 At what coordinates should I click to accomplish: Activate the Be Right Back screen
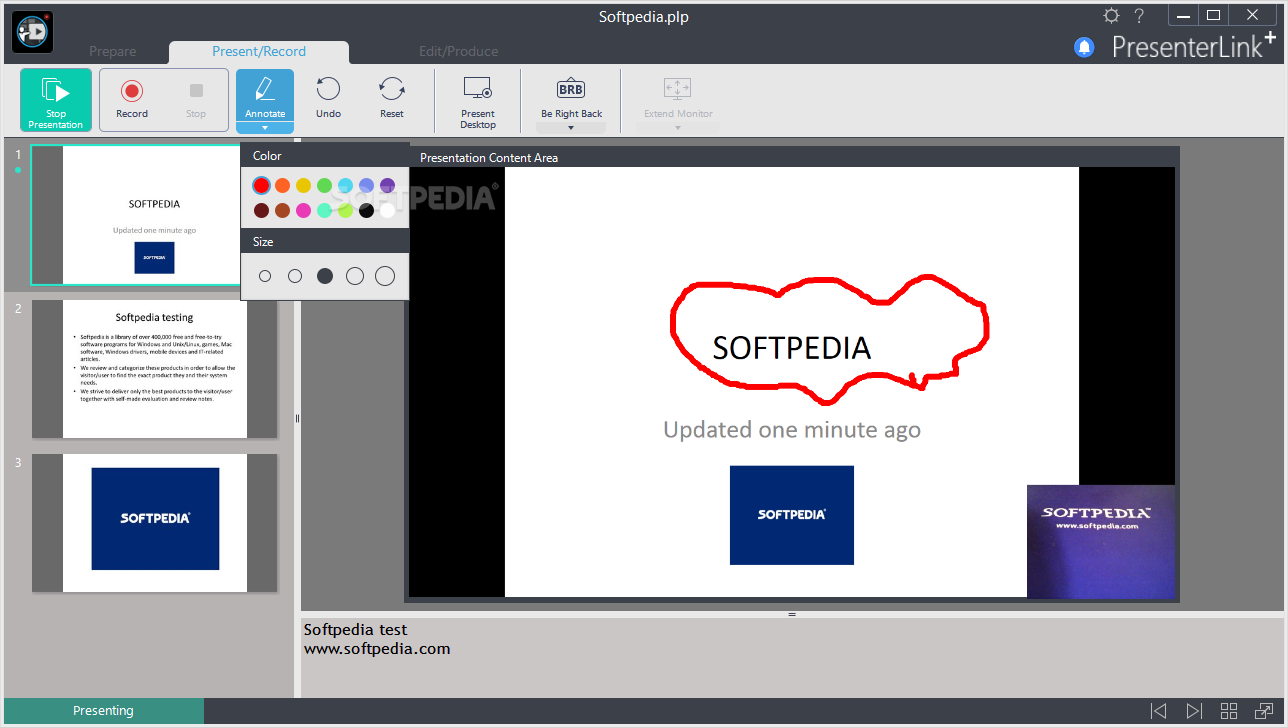(x=571, y=97)
